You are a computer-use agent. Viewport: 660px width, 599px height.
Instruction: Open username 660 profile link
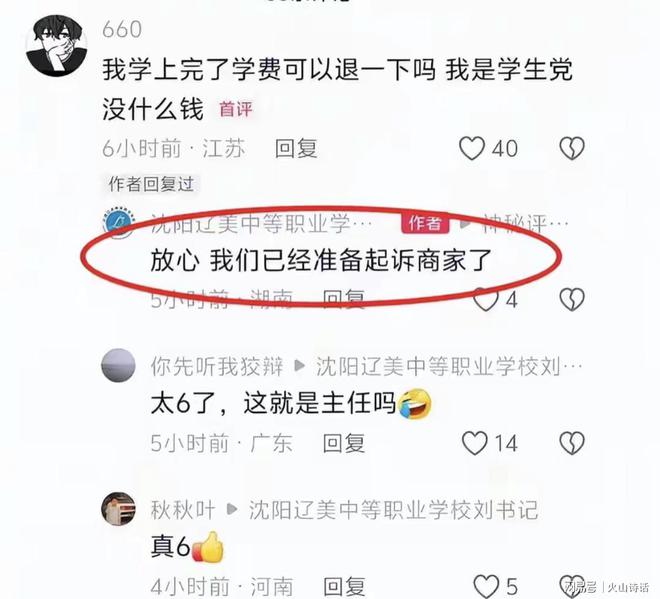pos(122,29)
